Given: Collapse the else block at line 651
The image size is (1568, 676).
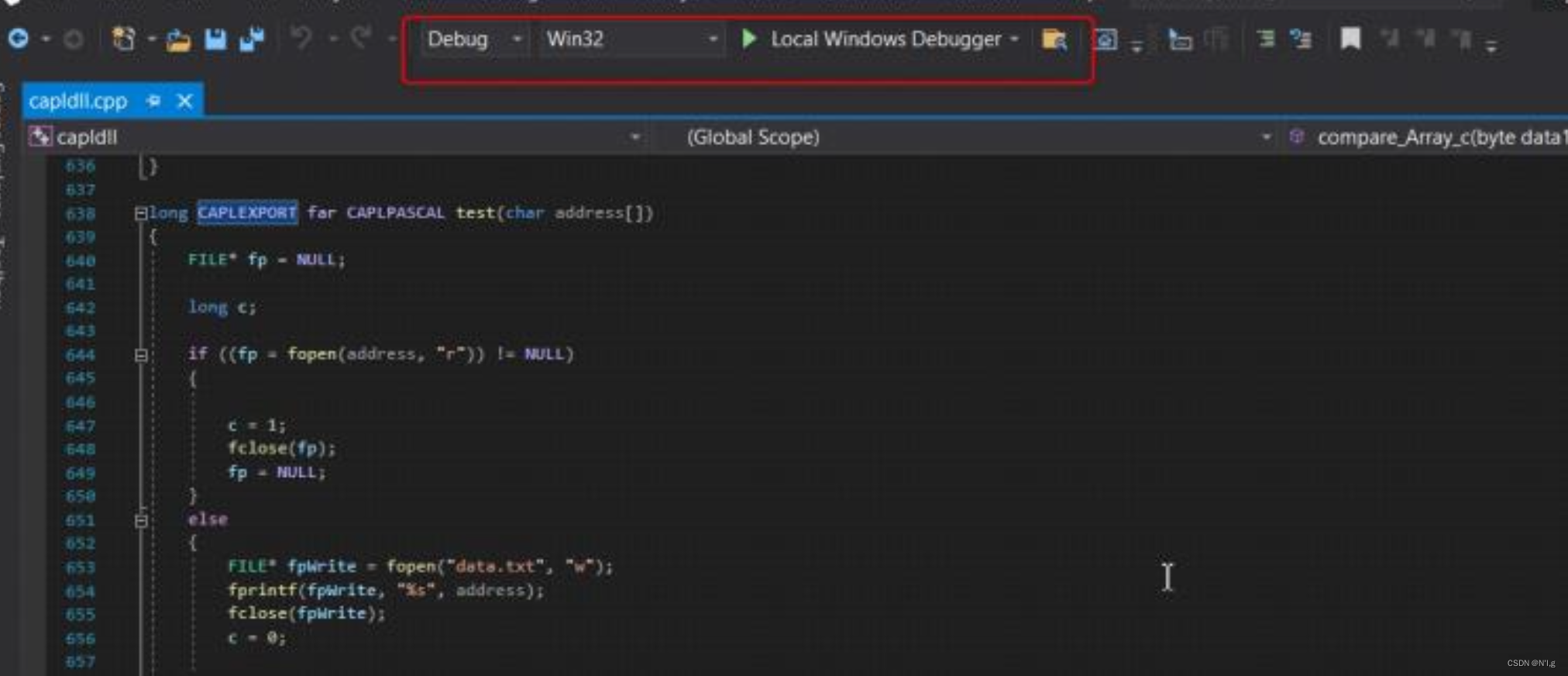Looking at the screenshot, I should point(141,521).
